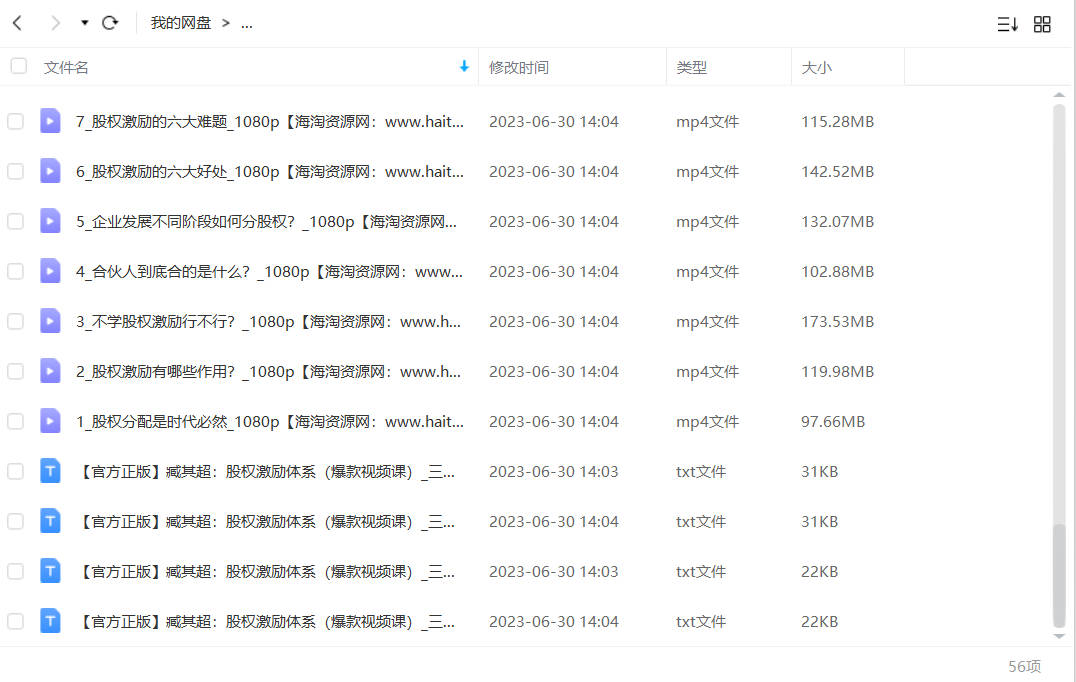
Task: Open 我的网盘 breadcrumb
Action: click(180, 23)
